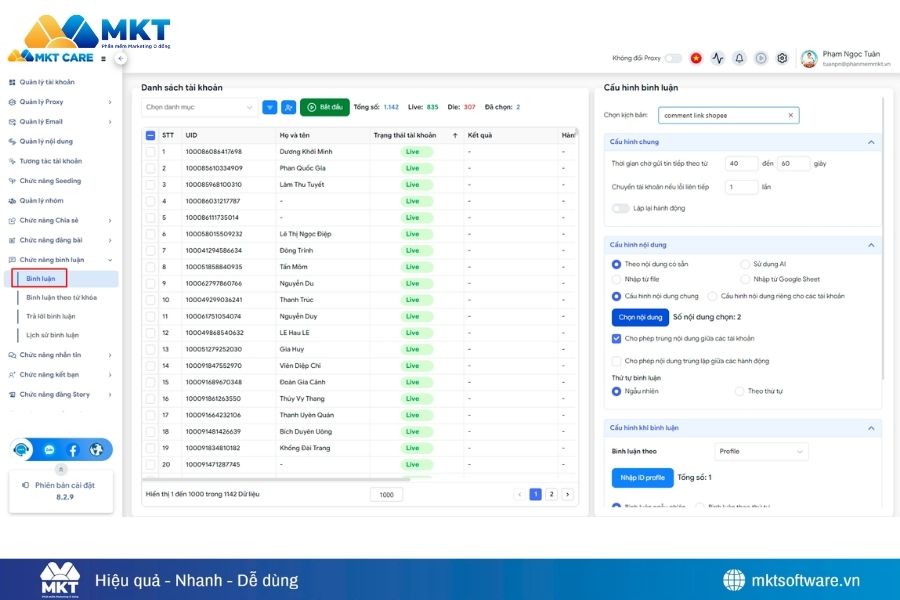Open Bình luận theo từ khóa menu item
Screen dimensions: 900x600
click(x=61, y=297)
